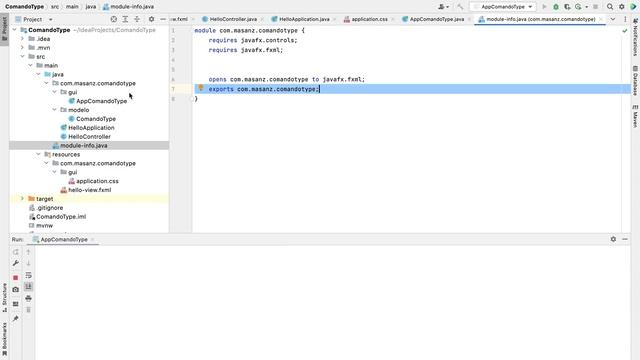The width and height of the screenshot is (640, 360).
Task: Click the Profiler run icon in top toolbar
Action: tap(578, 7)
